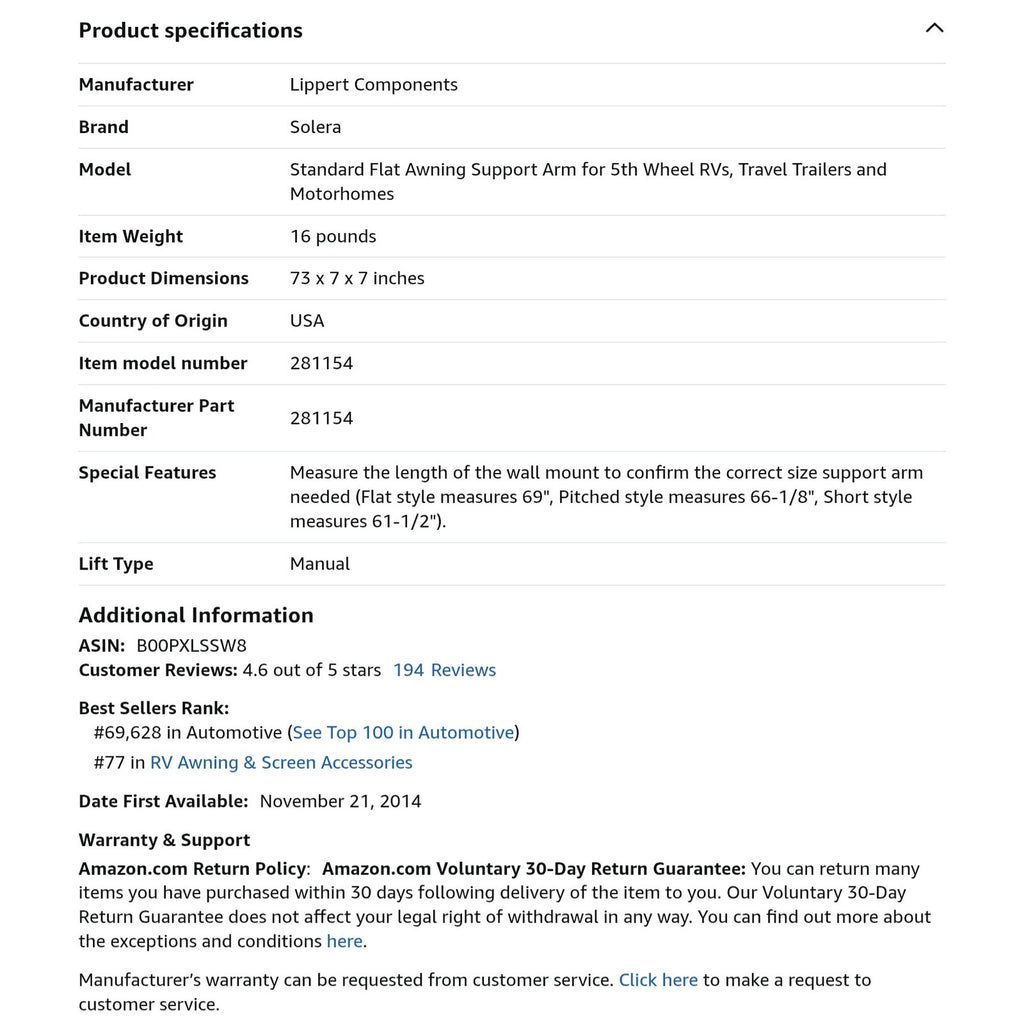
Task: Click the Country of Origin USA value
Action: tap(307, 321)
